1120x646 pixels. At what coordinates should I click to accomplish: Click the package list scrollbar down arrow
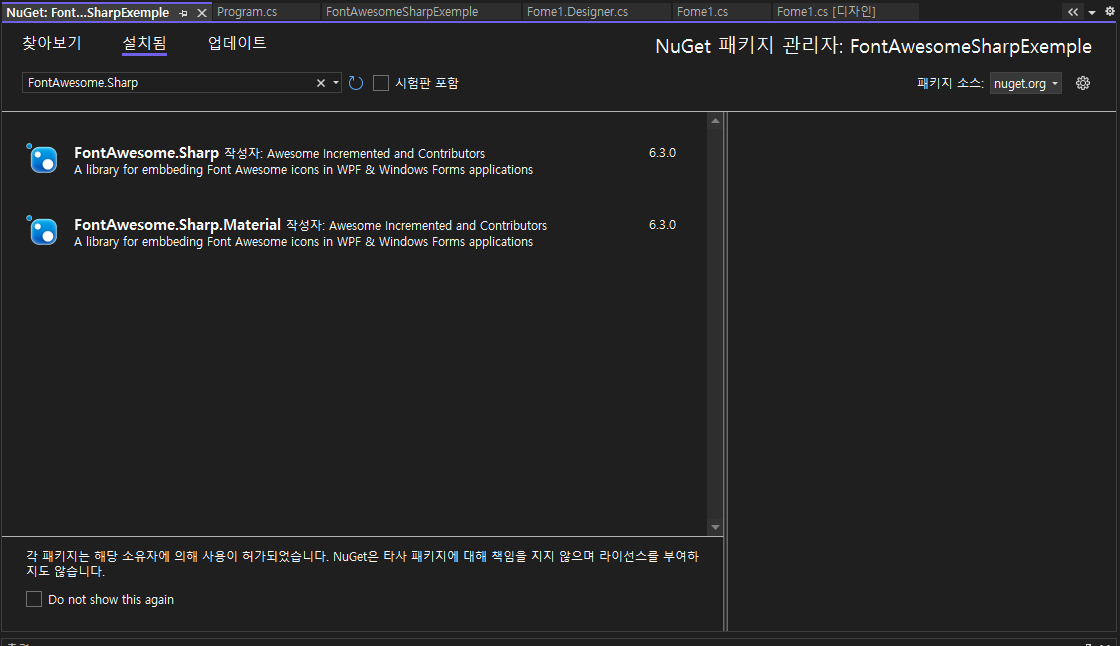pos(715,527)
